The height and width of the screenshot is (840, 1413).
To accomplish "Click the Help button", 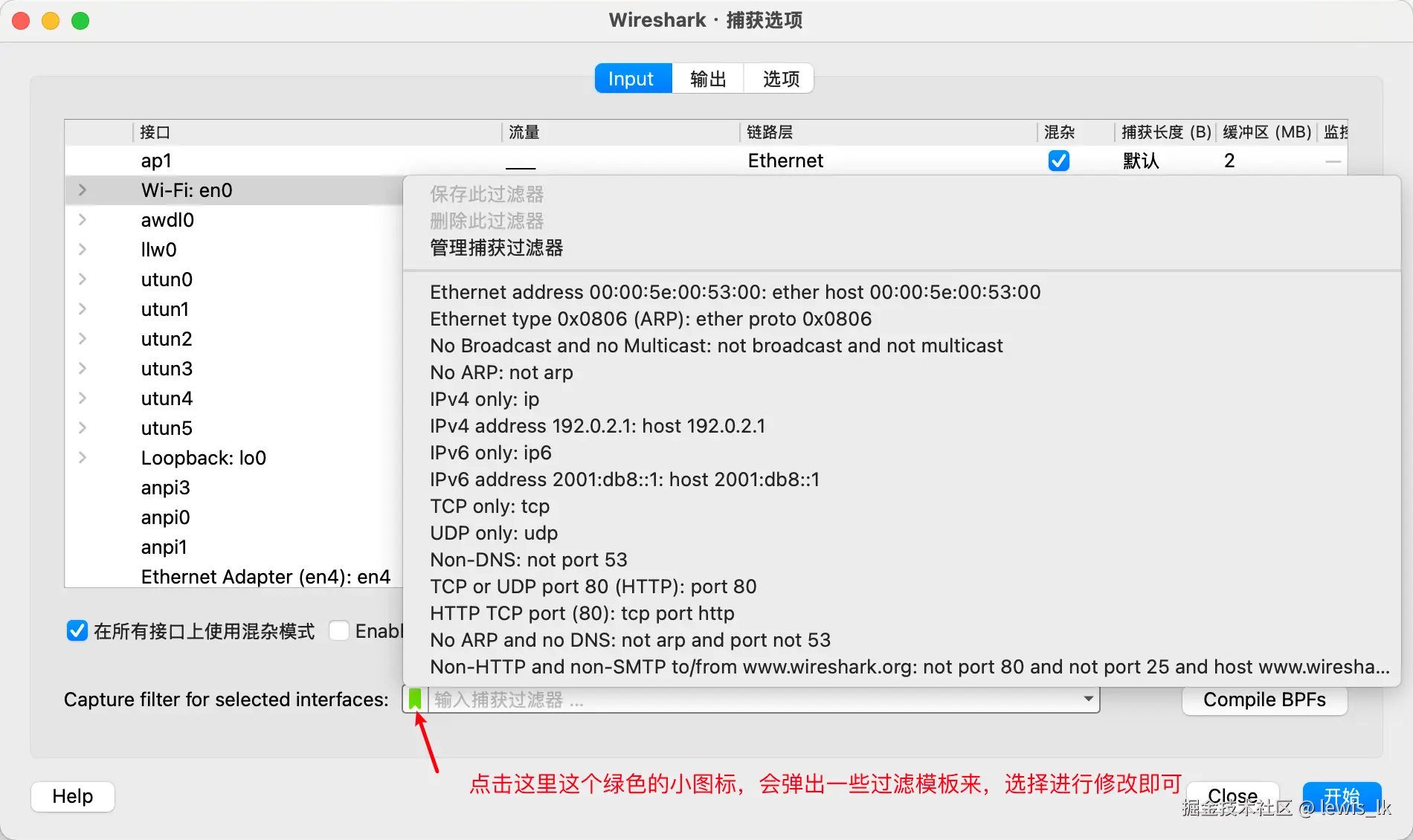I will coord(73,796).
